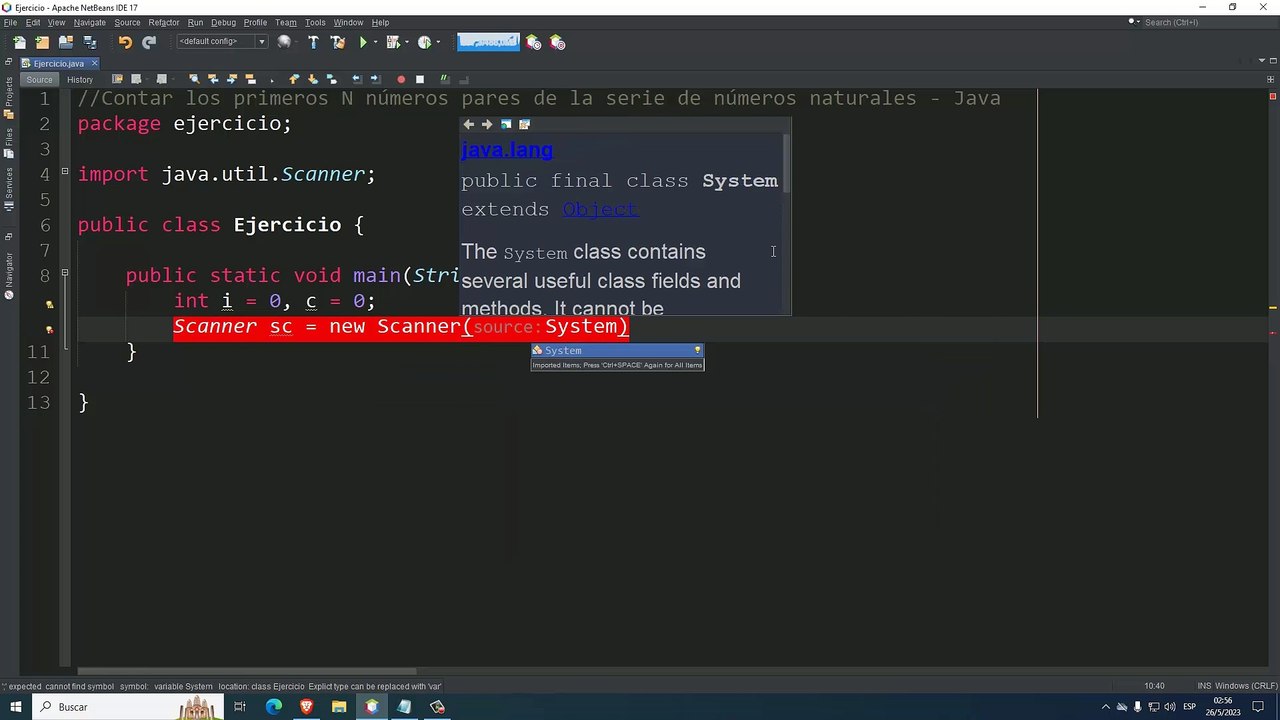Click Shift Line Right editor icon
Image resolution: width=1280 pixels, height=720 pixels.
(376, 79)
